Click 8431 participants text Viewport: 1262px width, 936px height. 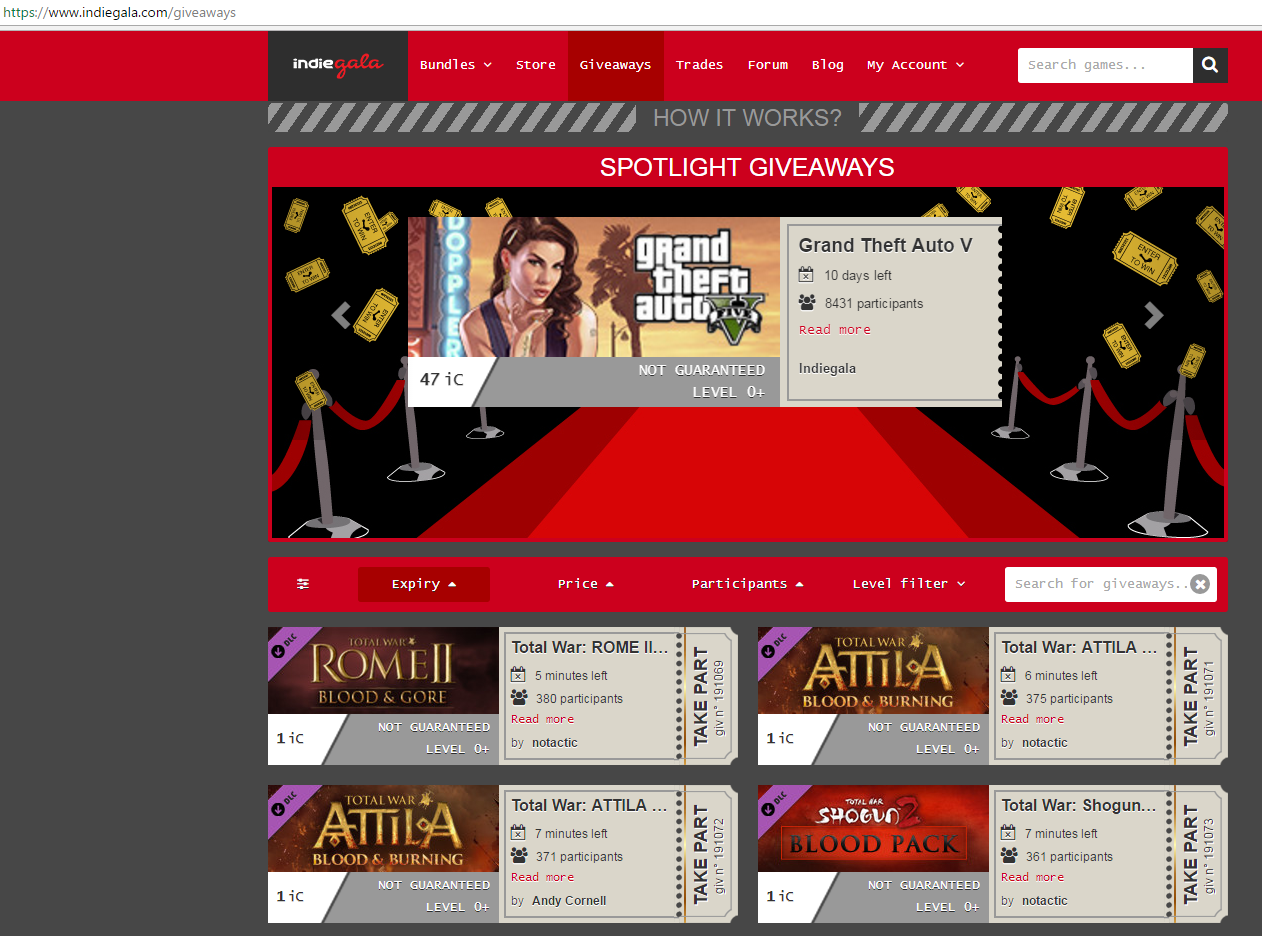point(874,303)
